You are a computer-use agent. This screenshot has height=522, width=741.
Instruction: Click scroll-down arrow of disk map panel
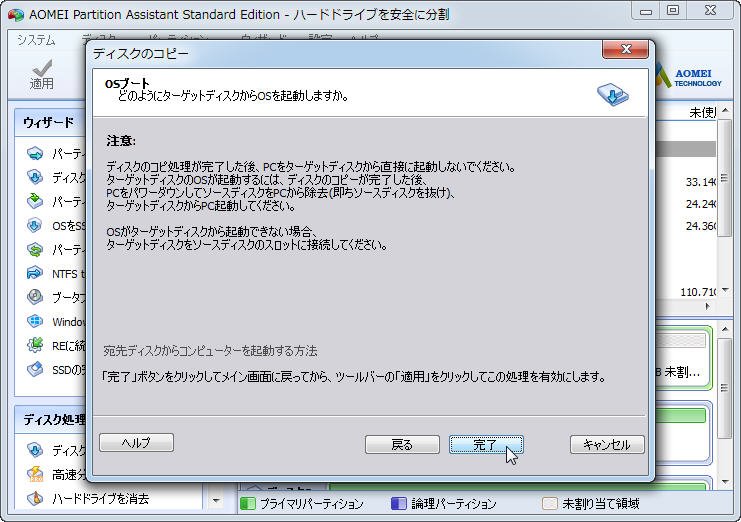coord(725,481)
